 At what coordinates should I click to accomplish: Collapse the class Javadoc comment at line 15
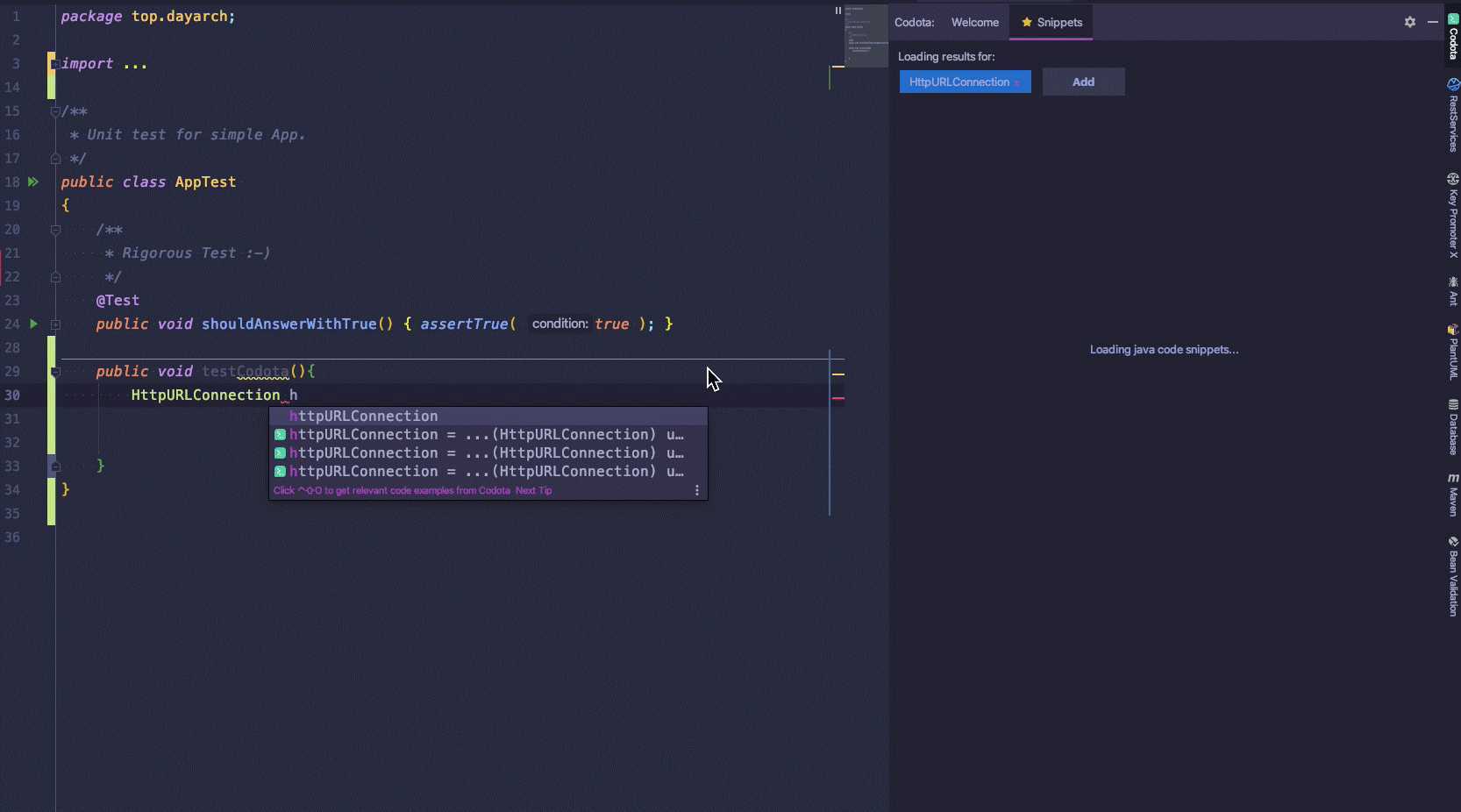tap(54, 111)
